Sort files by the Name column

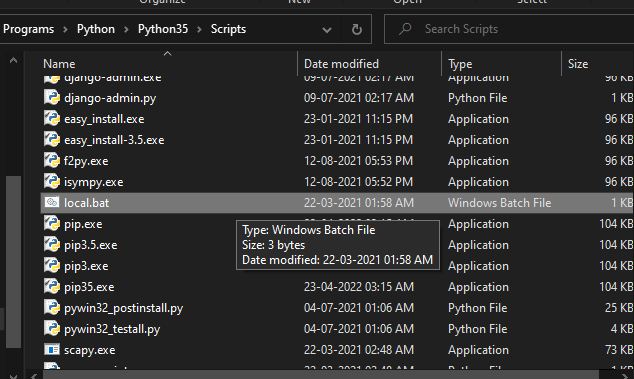[x=59, y=64]
